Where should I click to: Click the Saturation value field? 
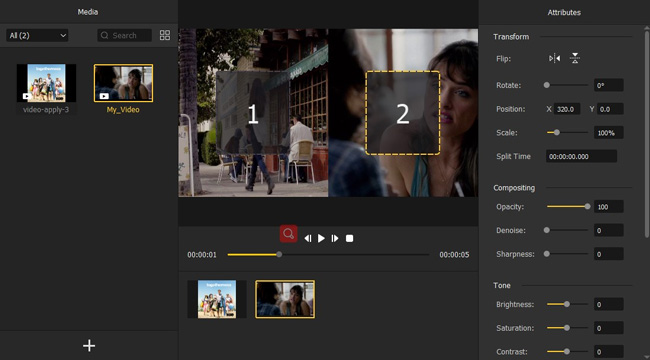click(x=609, y=328)
